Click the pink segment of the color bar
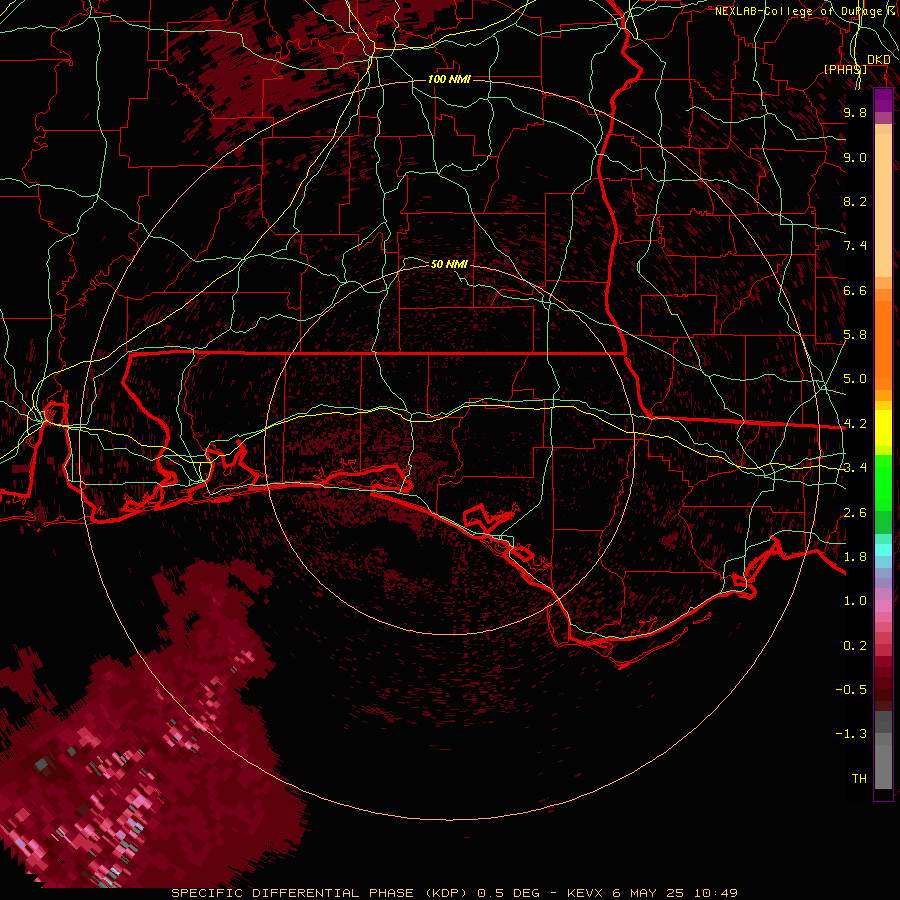 (883, 606)
